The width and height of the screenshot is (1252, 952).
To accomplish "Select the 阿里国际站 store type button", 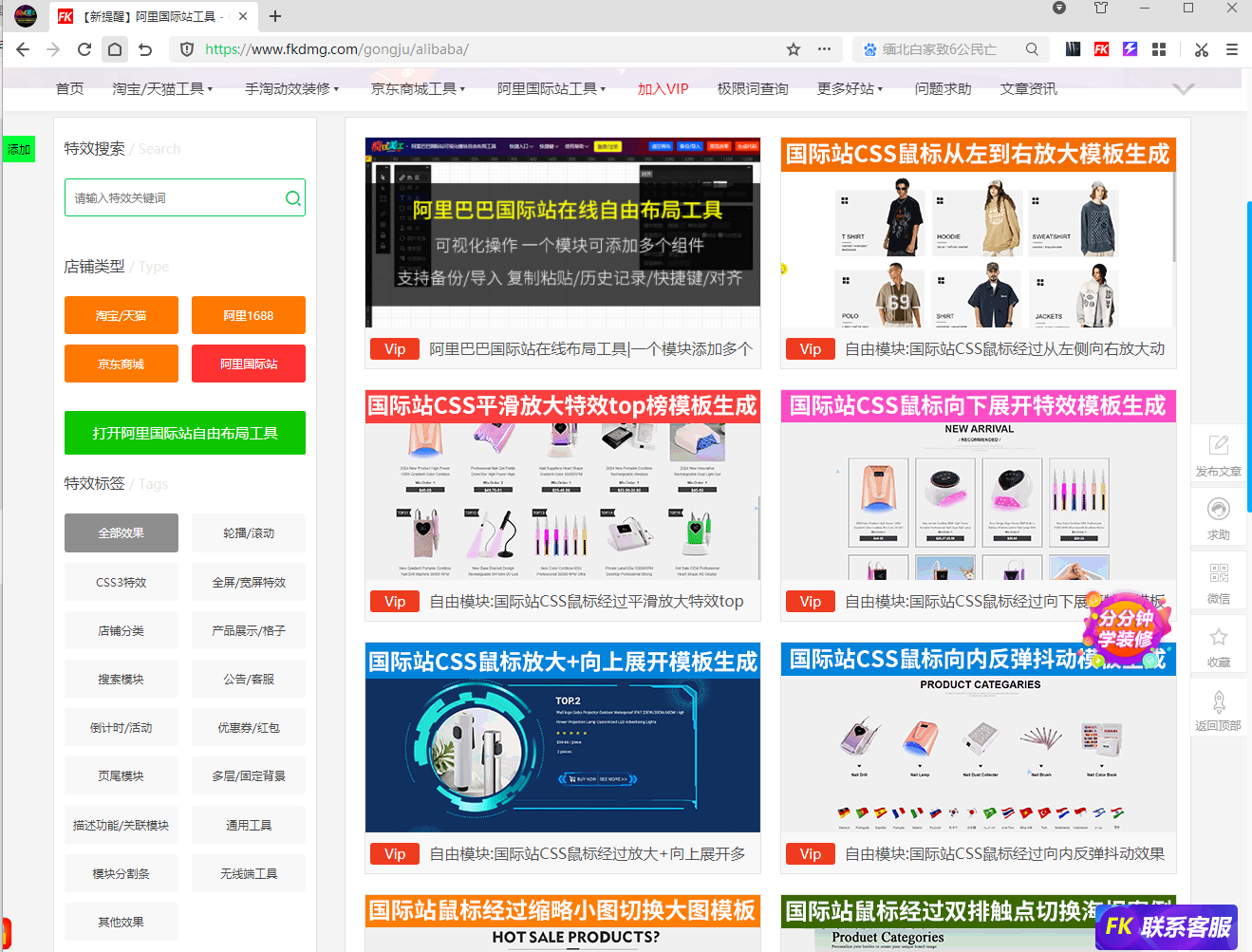I will click(249, 364).
